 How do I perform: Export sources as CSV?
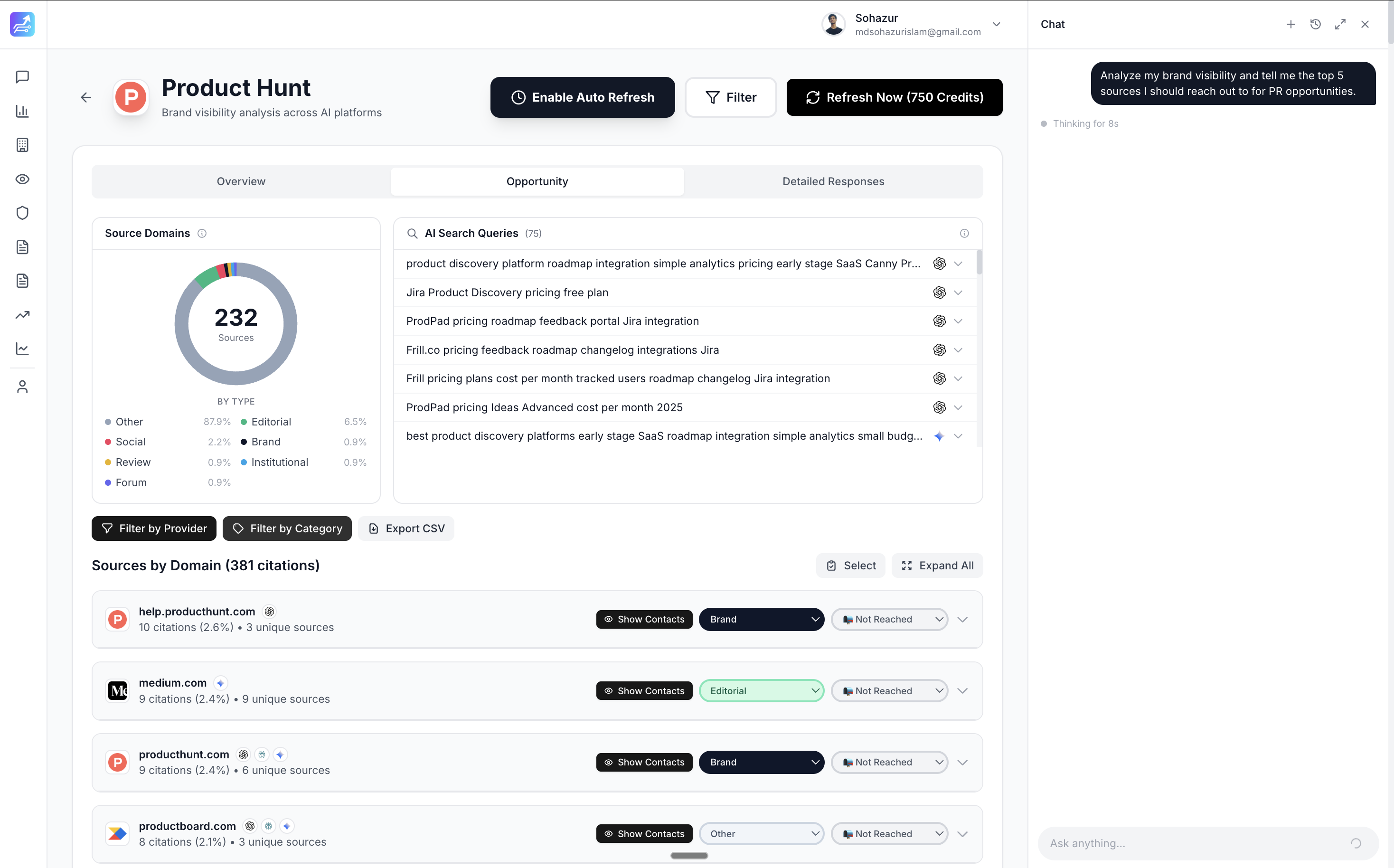point(406,528)
